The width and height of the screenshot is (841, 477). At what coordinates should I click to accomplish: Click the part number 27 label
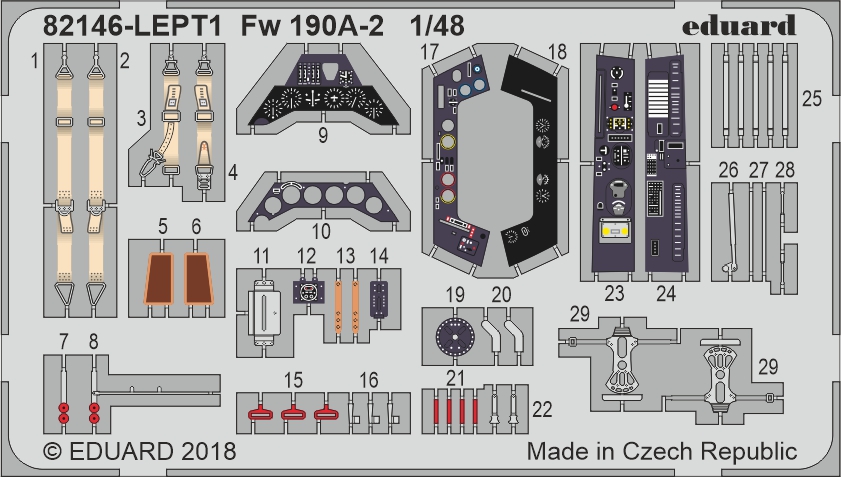(x=758, y=170)
